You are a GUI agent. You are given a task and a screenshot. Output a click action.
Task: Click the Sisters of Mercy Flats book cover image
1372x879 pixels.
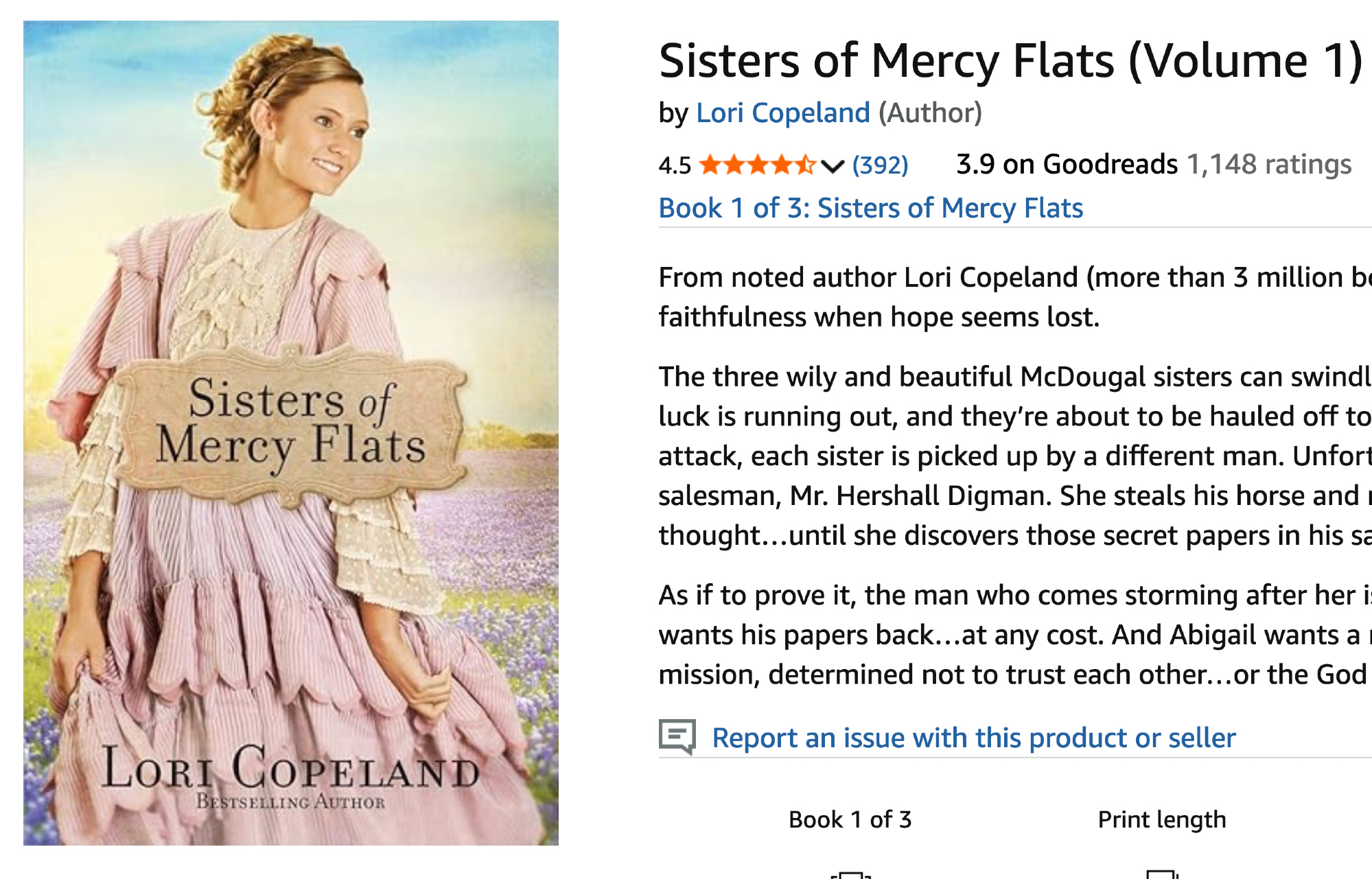pyautogui.click(x=291, y=432)
